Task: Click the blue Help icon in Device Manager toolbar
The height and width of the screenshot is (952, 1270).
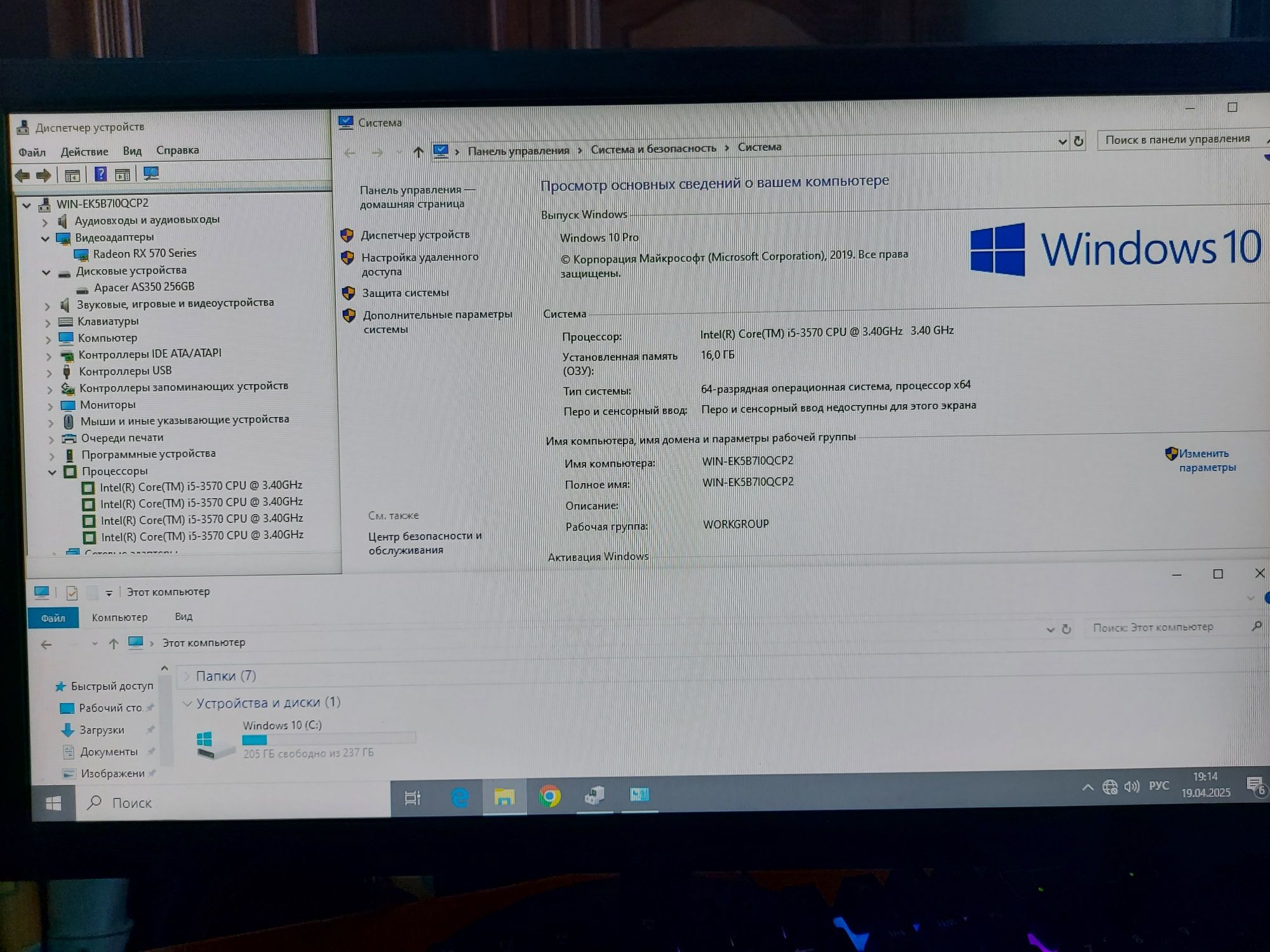Action: [100, 174]
